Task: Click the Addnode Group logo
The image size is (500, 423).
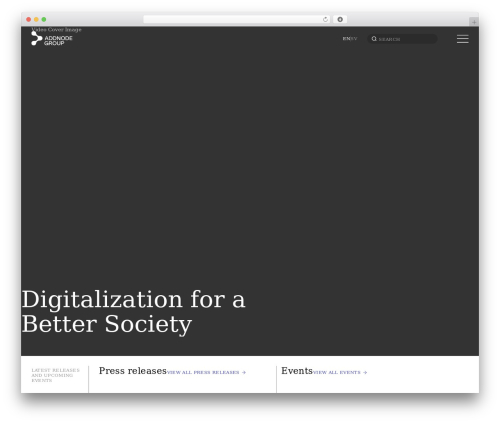Action: tap(52, 39)
